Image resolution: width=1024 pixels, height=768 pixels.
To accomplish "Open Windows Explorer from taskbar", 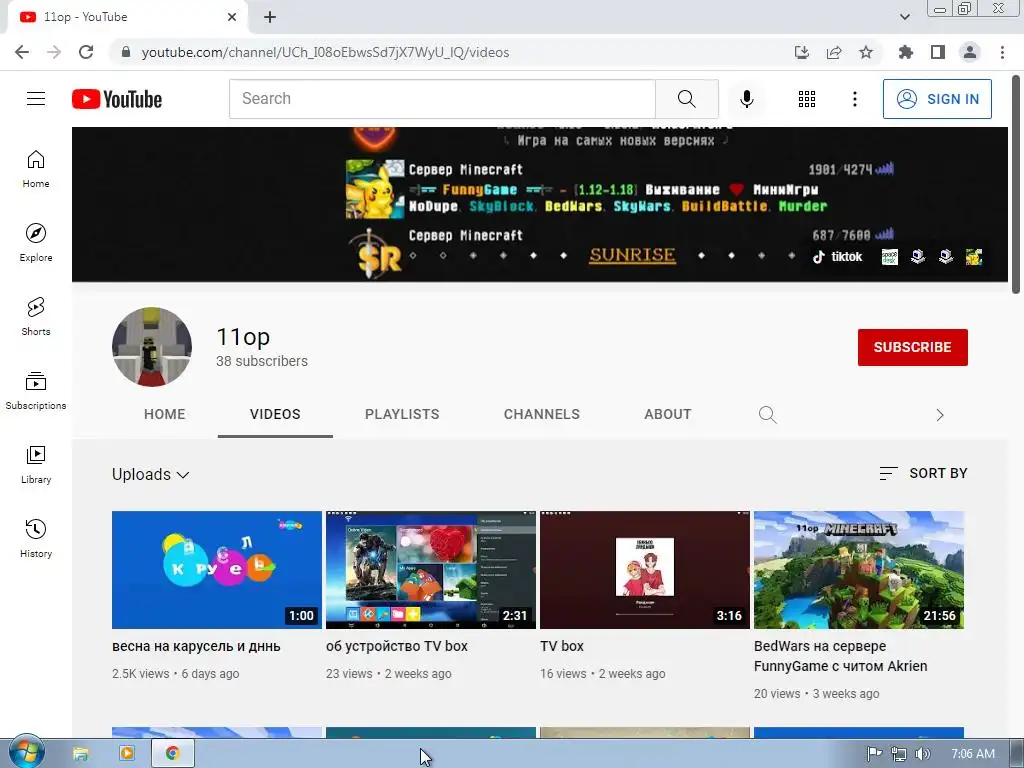I will pyautogui.click(x=80, y=753).
